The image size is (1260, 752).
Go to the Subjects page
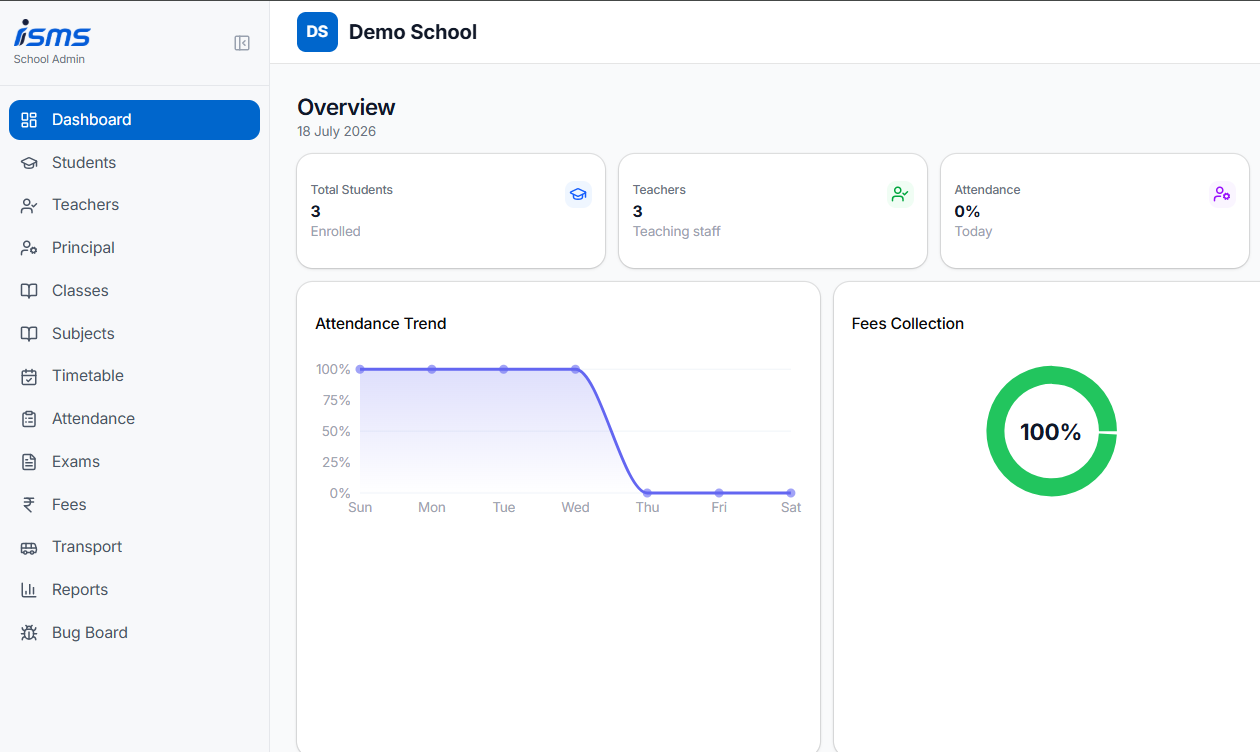click(134, 334)
